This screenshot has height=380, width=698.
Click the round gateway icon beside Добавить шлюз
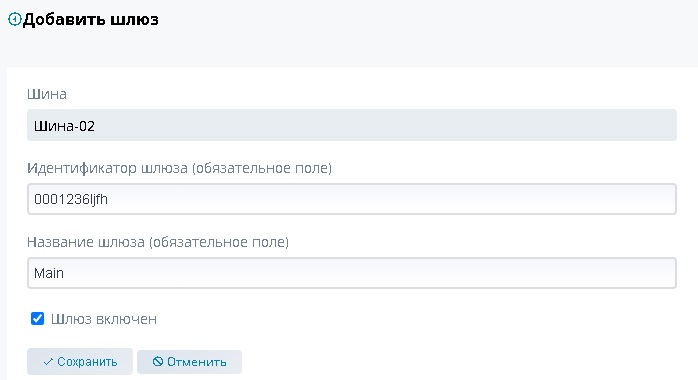[15, 20]
